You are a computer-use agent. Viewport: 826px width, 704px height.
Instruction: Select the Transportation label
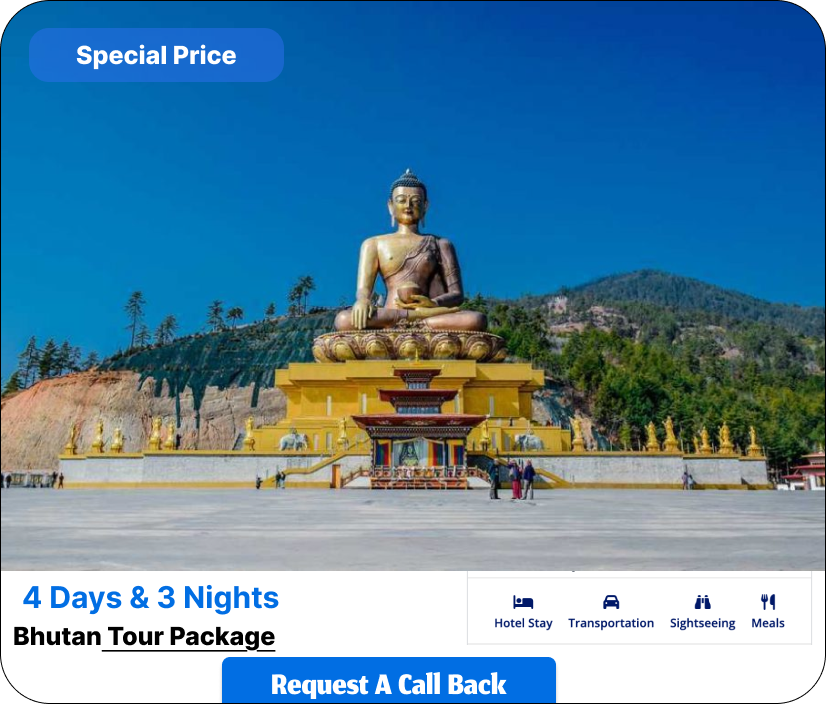611,623
